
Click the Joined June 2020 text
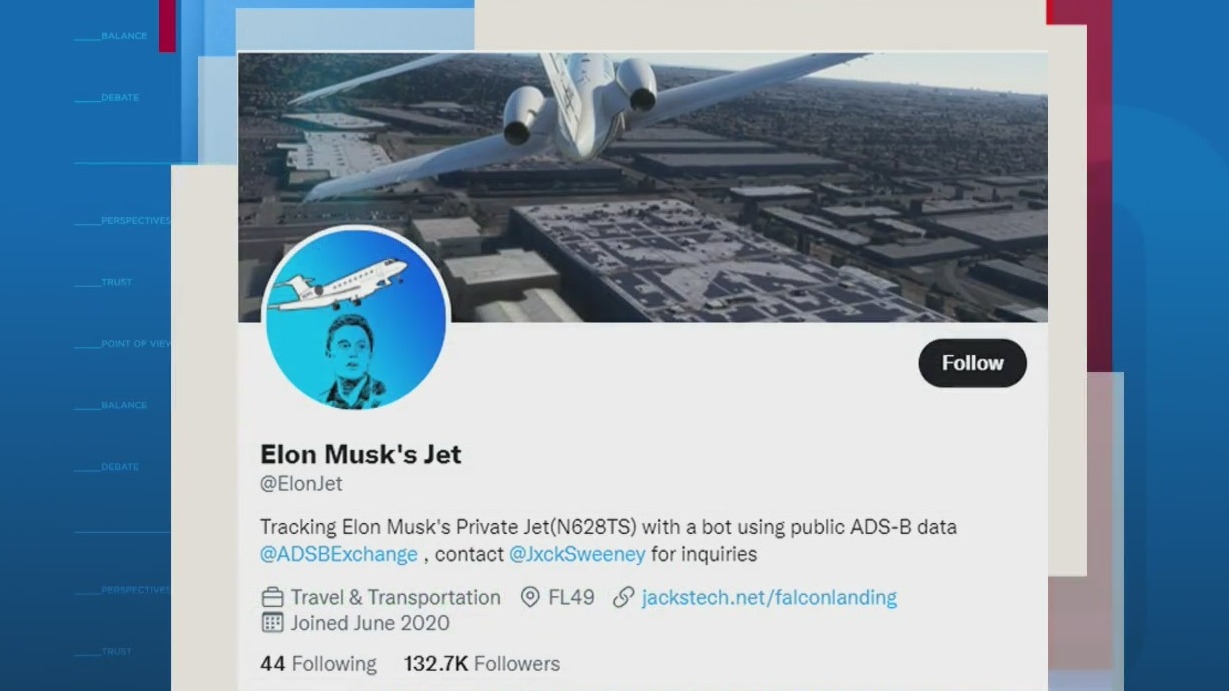pyautogui.click(x=370, y=623)
